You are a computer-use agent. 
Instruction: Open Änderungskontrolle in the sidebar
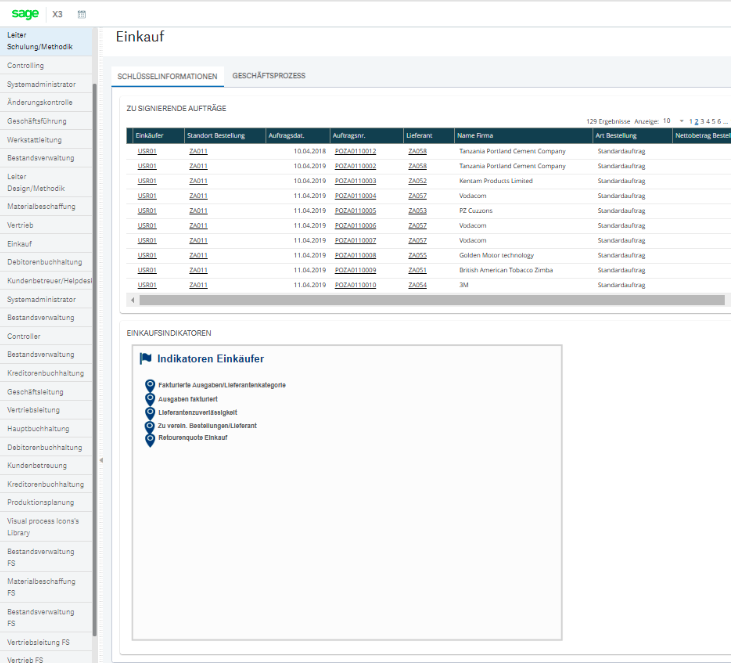pos(46,102)
